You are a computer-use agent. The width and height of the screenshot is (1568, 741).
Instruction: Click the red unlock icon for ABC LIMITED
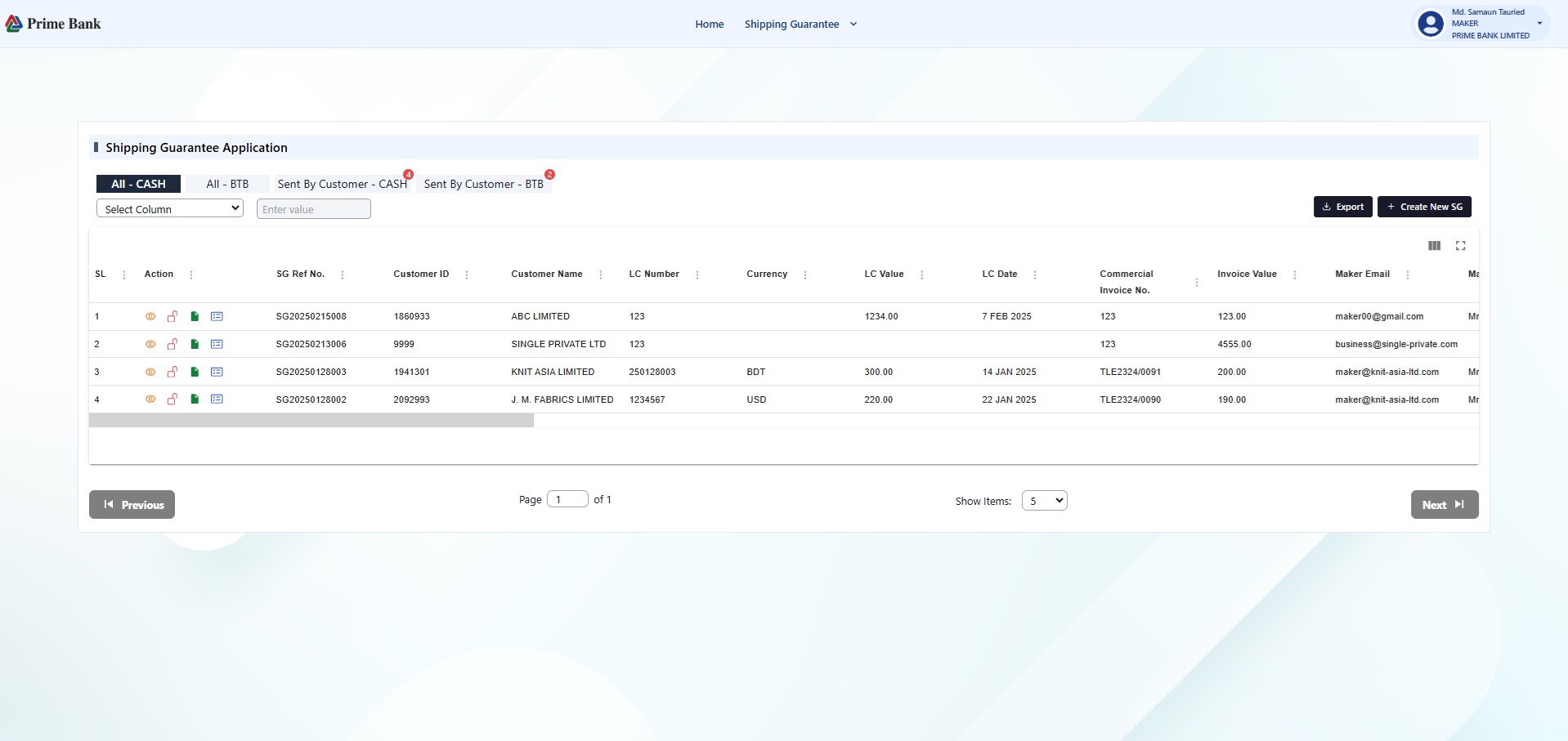[172, 316]
